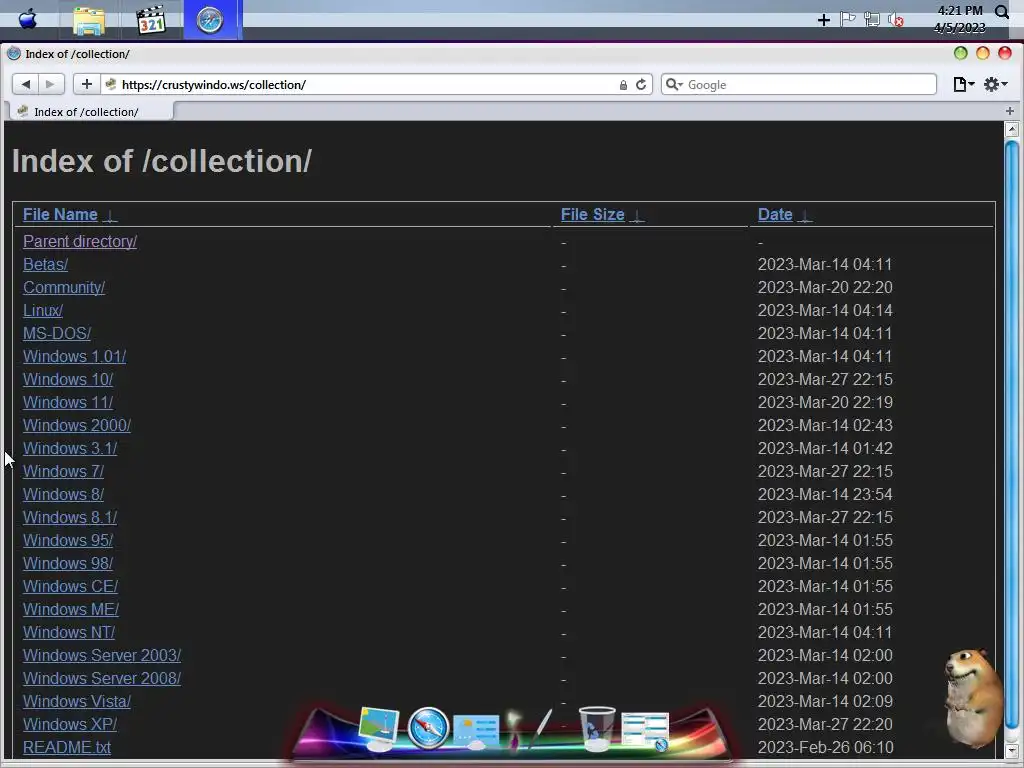Reload the page with the refresh icon
The image size is (1024, 768).
click(641, 85)
